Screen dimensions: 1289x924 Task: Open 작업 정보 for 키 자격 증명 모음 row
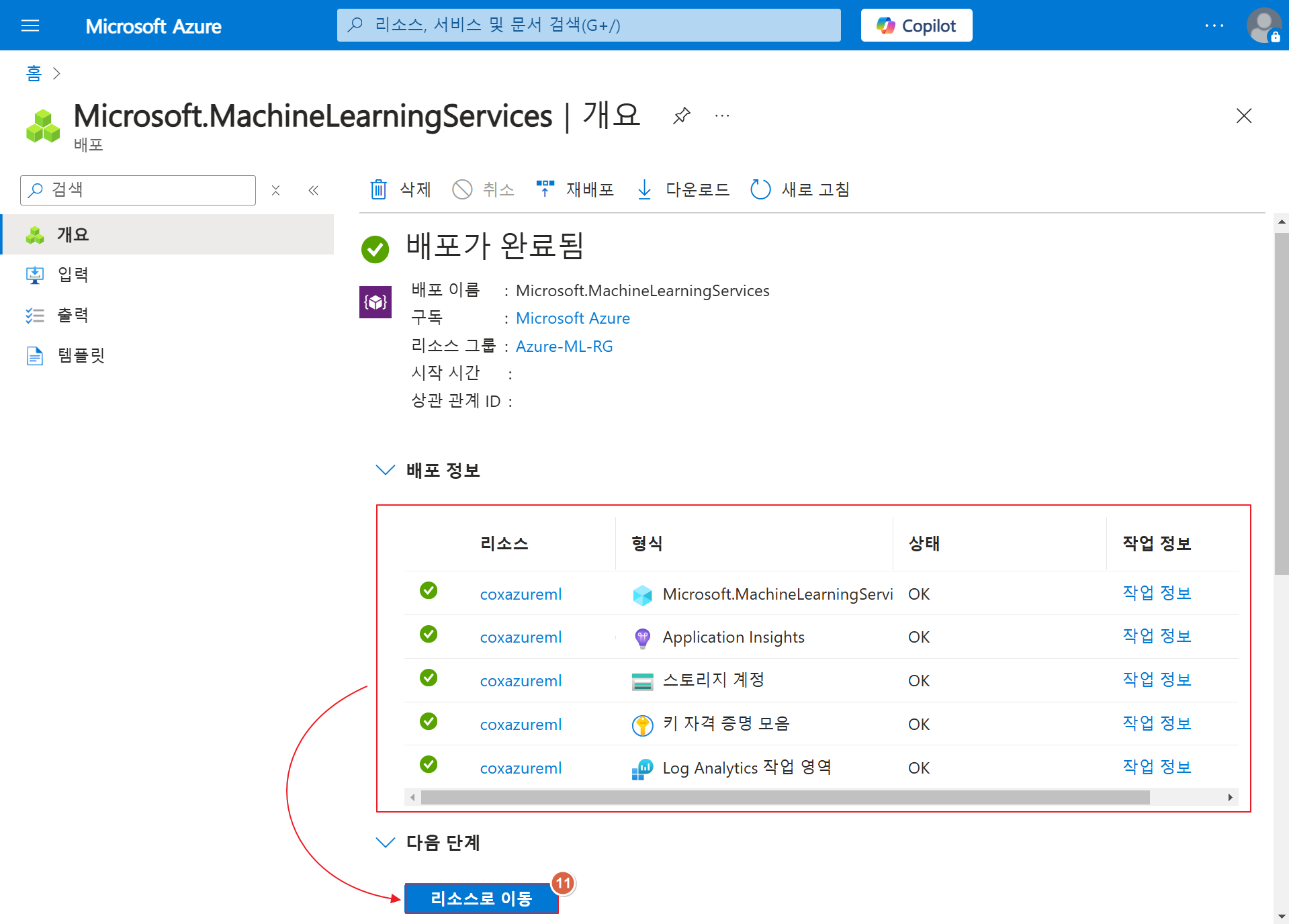1157,723
